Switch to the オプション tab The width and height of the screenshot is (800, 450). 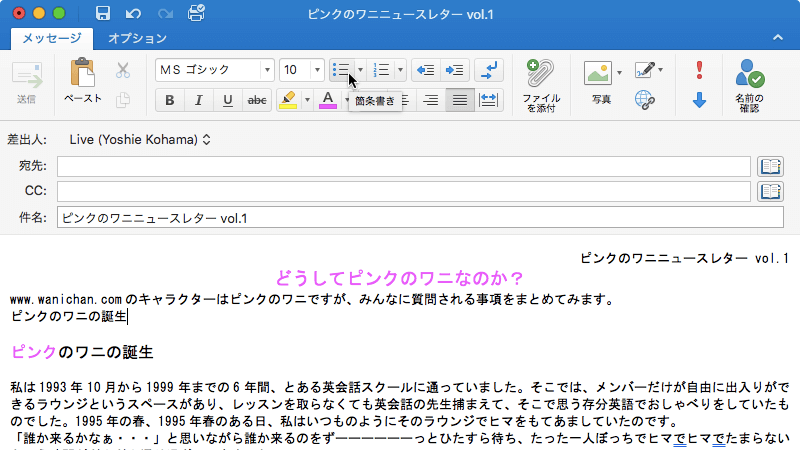137,38
